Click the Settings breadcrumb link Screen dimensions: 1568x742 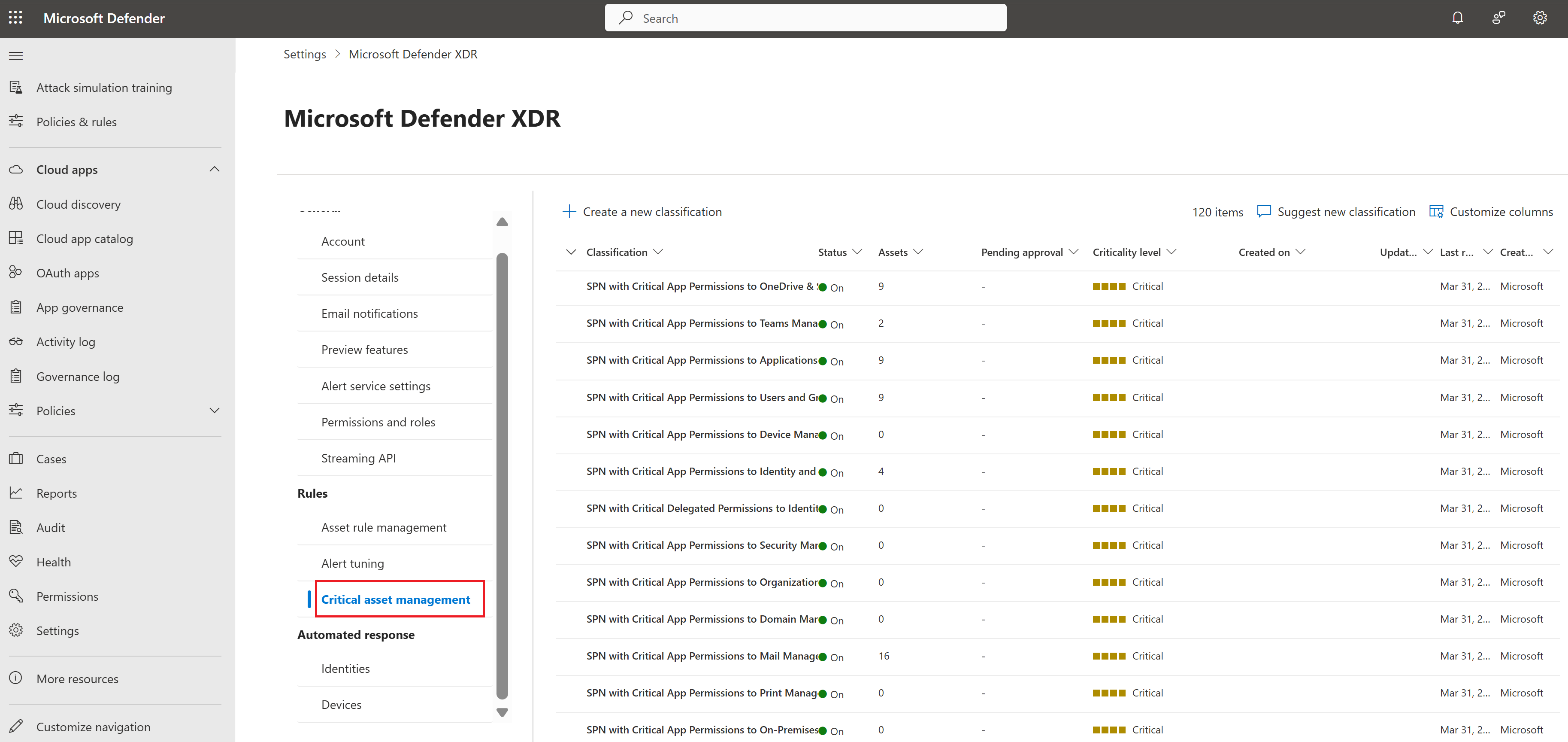click(304, 54)
